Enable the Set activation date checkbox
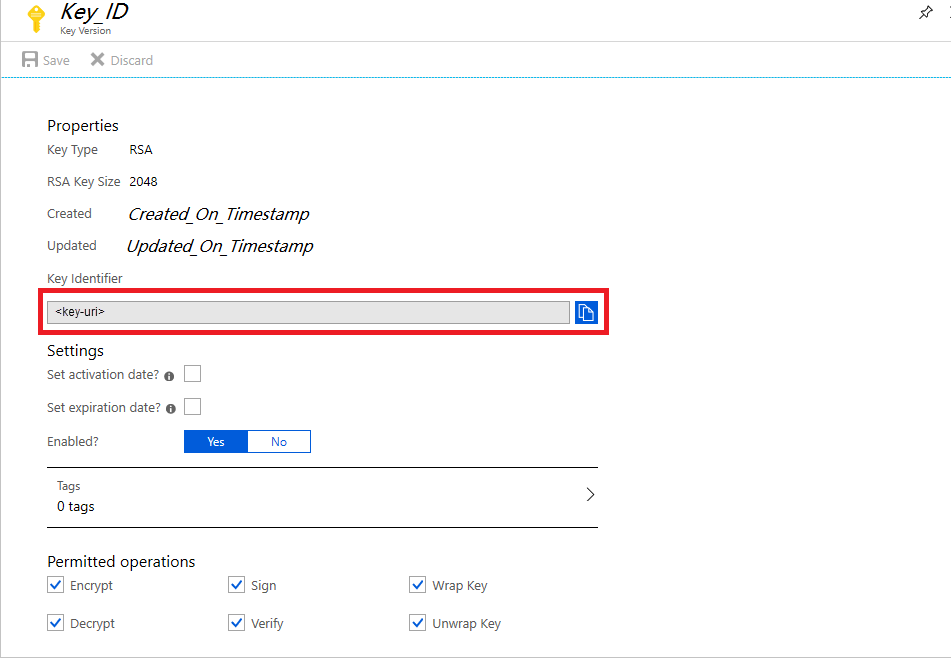The width and height of the screenshot is (951, 658). click(192, 374)
